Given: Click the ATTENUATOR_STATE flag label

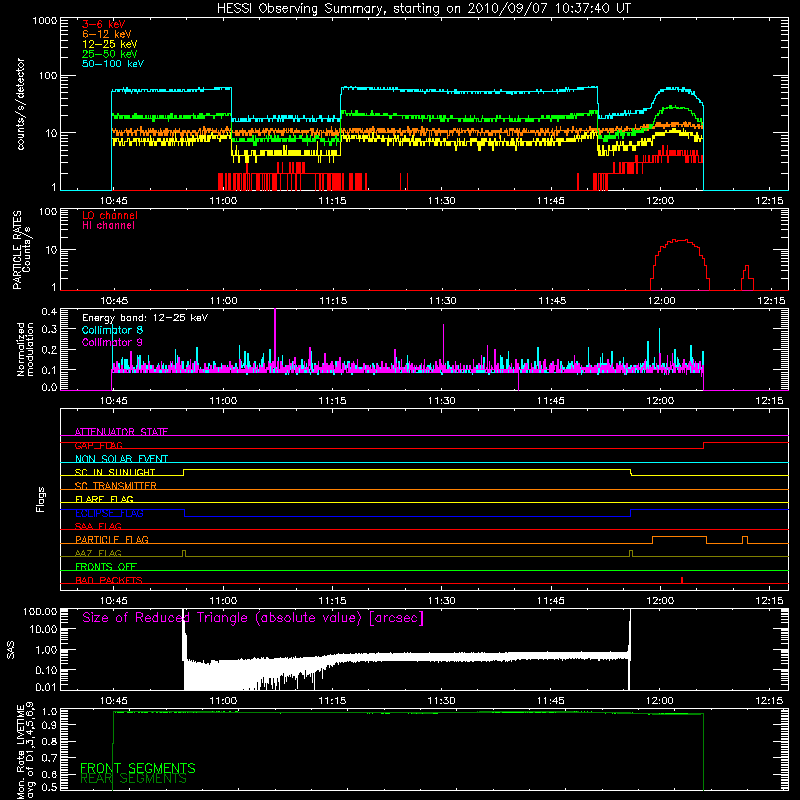Looking at the screenshot, I should (x=121, y=432).
